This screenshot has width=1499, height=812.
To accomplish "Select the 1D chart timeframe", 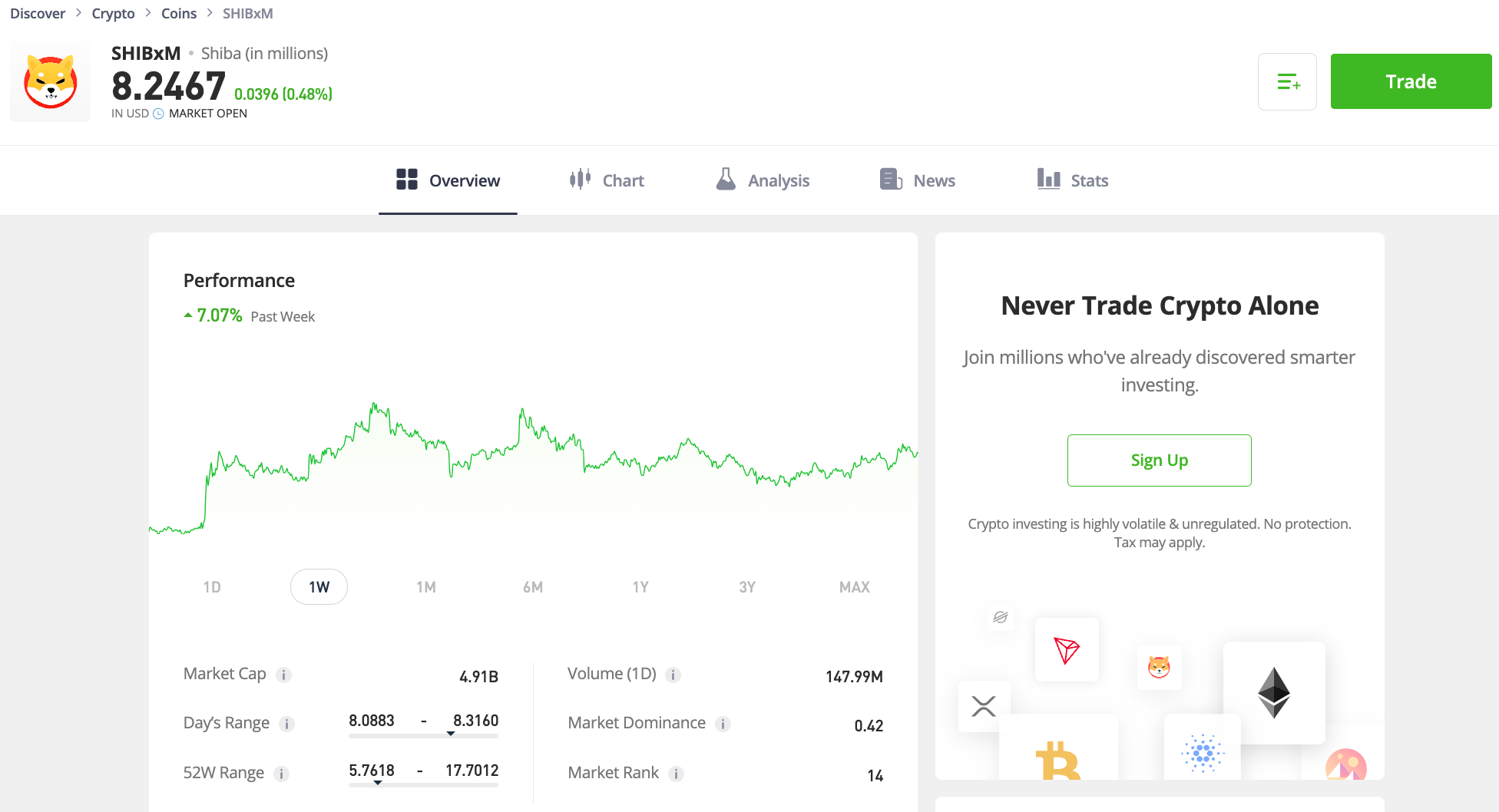I will tap(212, 587).
